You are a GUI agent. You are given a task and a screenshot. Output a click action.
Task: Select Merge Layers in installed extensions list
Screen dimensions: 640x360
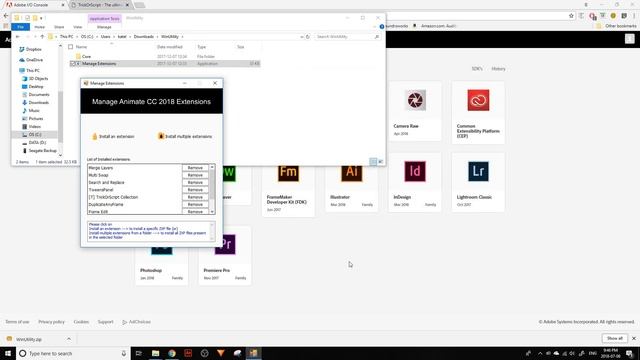coord(101,168)
